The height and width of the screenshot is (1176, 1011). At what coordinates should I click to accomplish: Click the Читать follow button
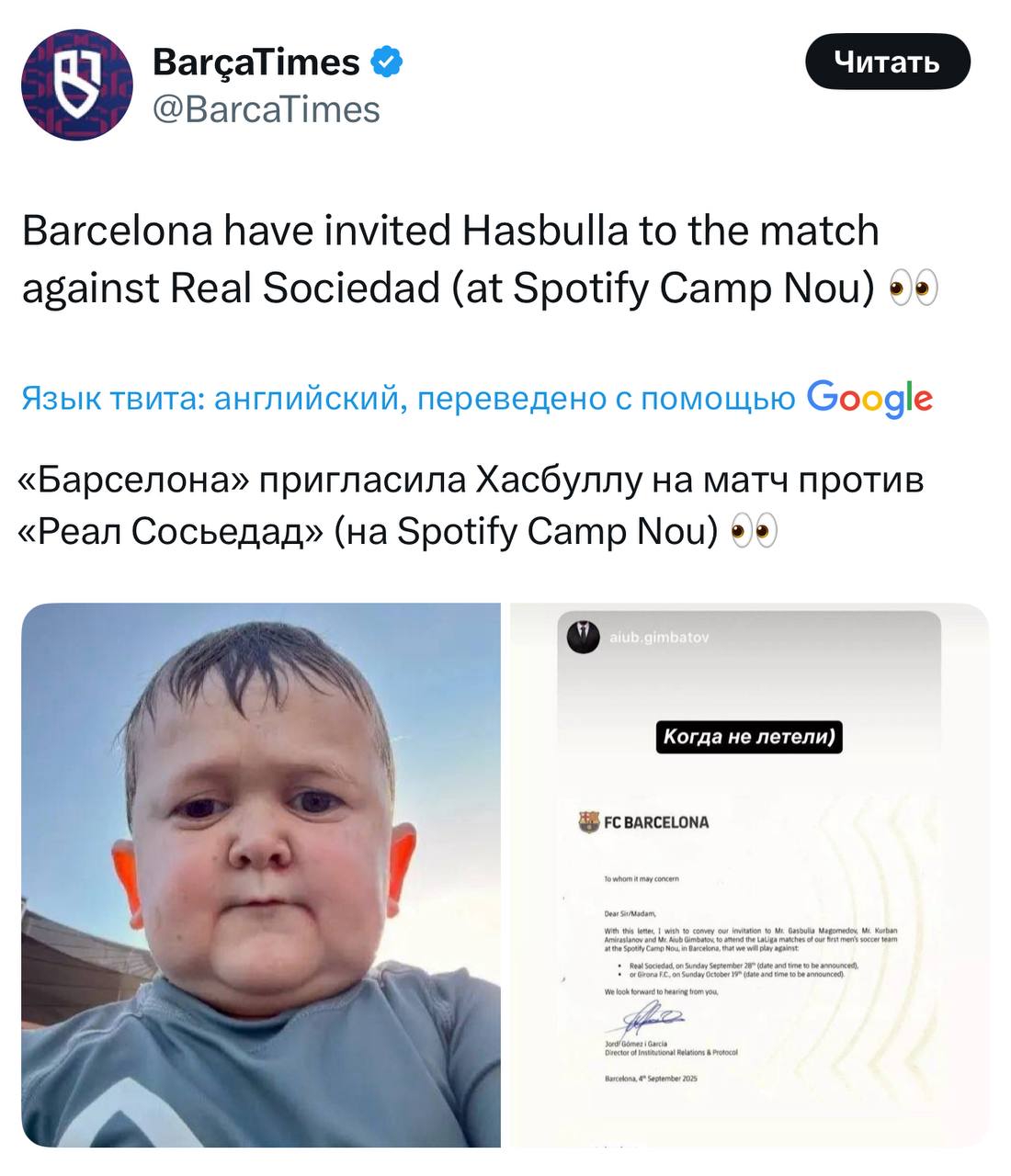click(887, 62)
